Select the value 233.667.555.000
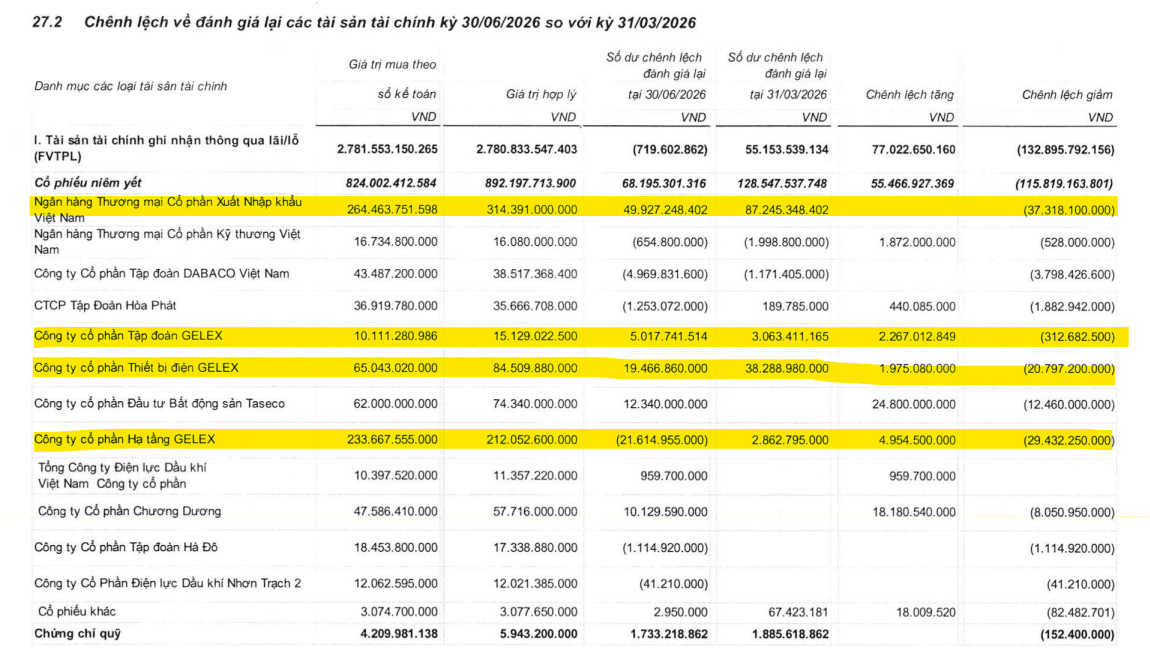The width and height of the screenshot is (1150, 657). 392,440
